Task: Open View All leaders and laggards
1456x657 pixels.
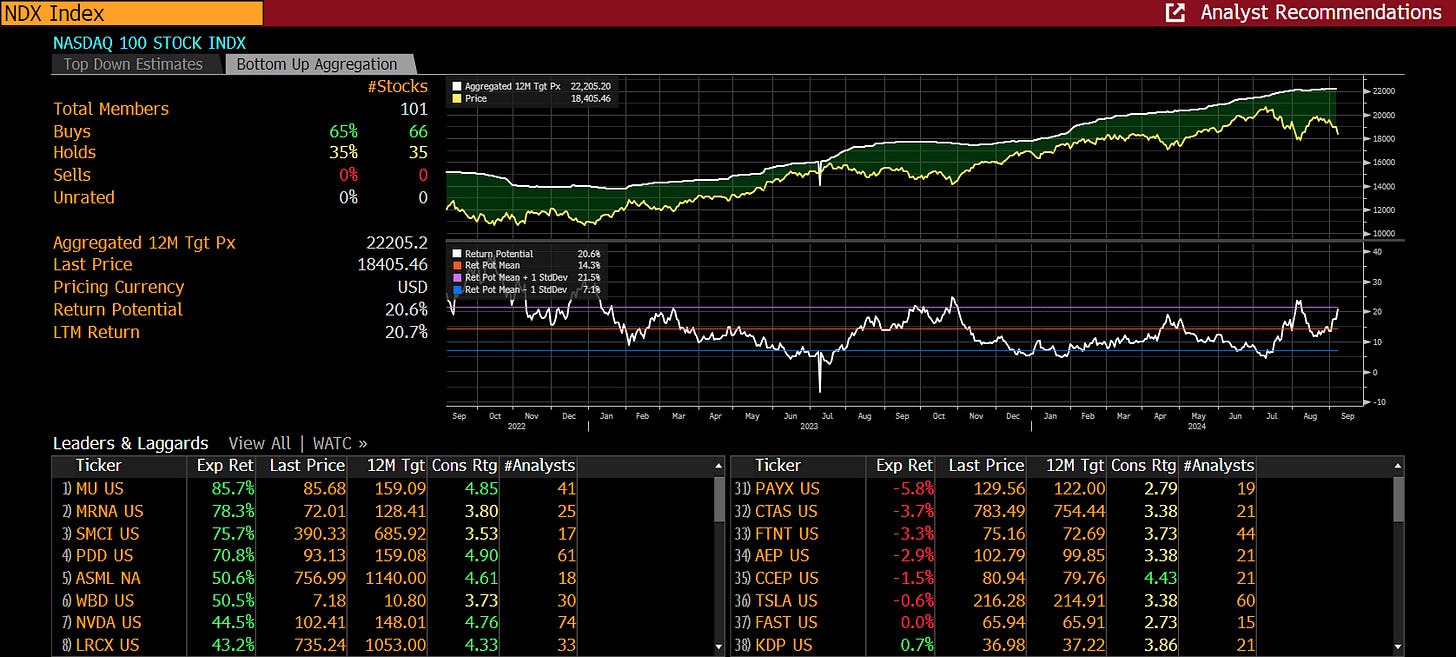Action: tap(259, 443)
